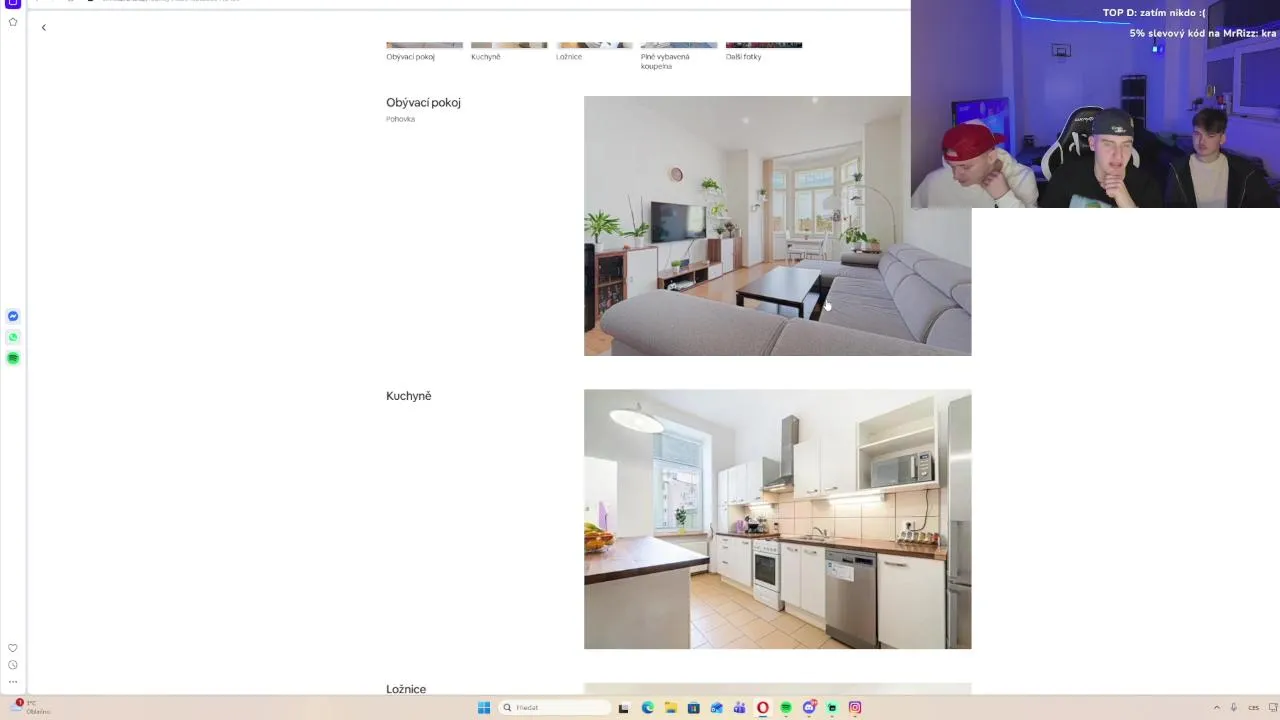Switch to Opera on the taskbar
The image size is (1280, 720).
click(762, 708)
